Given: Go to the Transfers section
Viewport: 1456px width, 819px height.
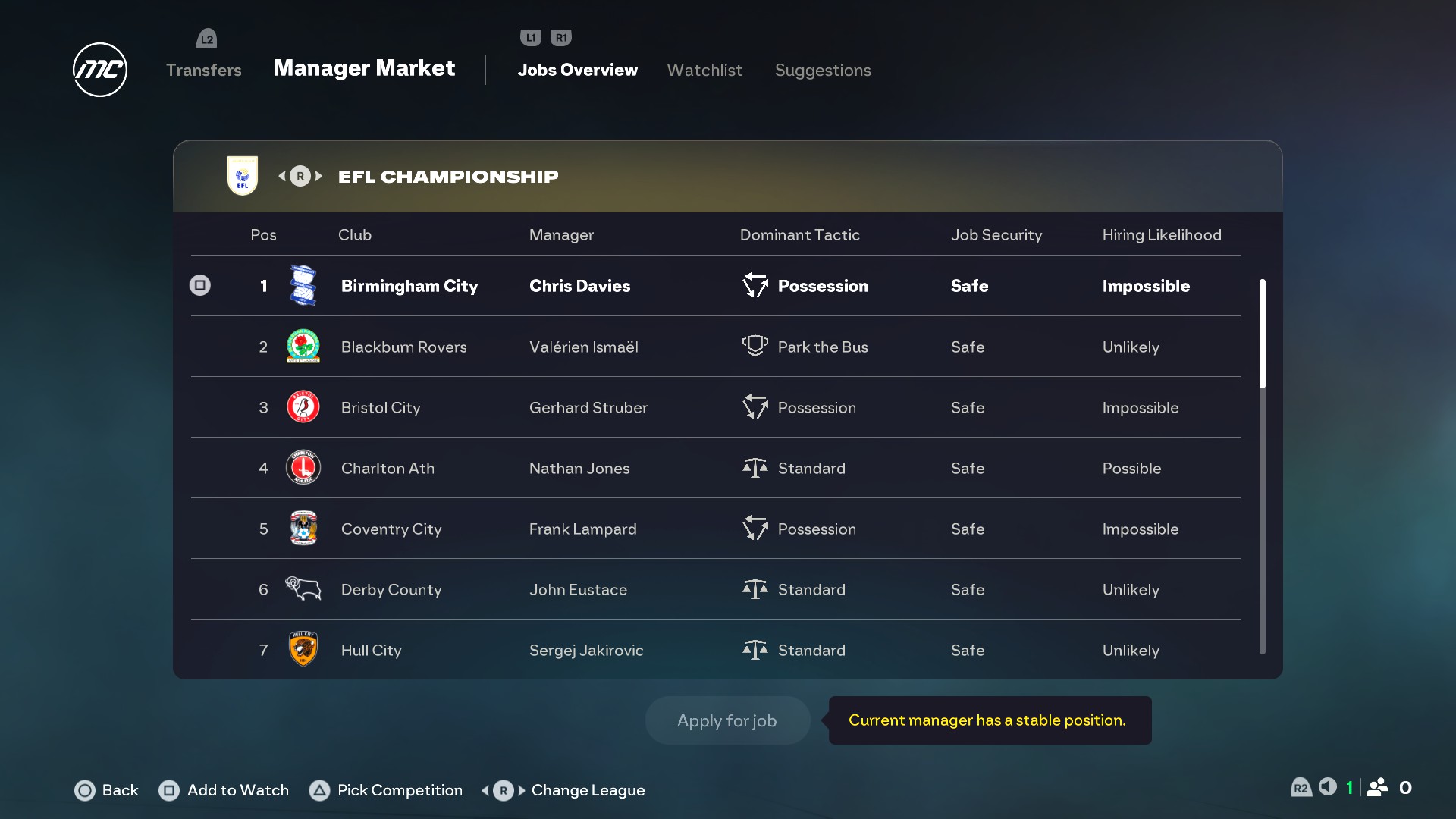Looking at the screenshot, I should pos(203,70).
